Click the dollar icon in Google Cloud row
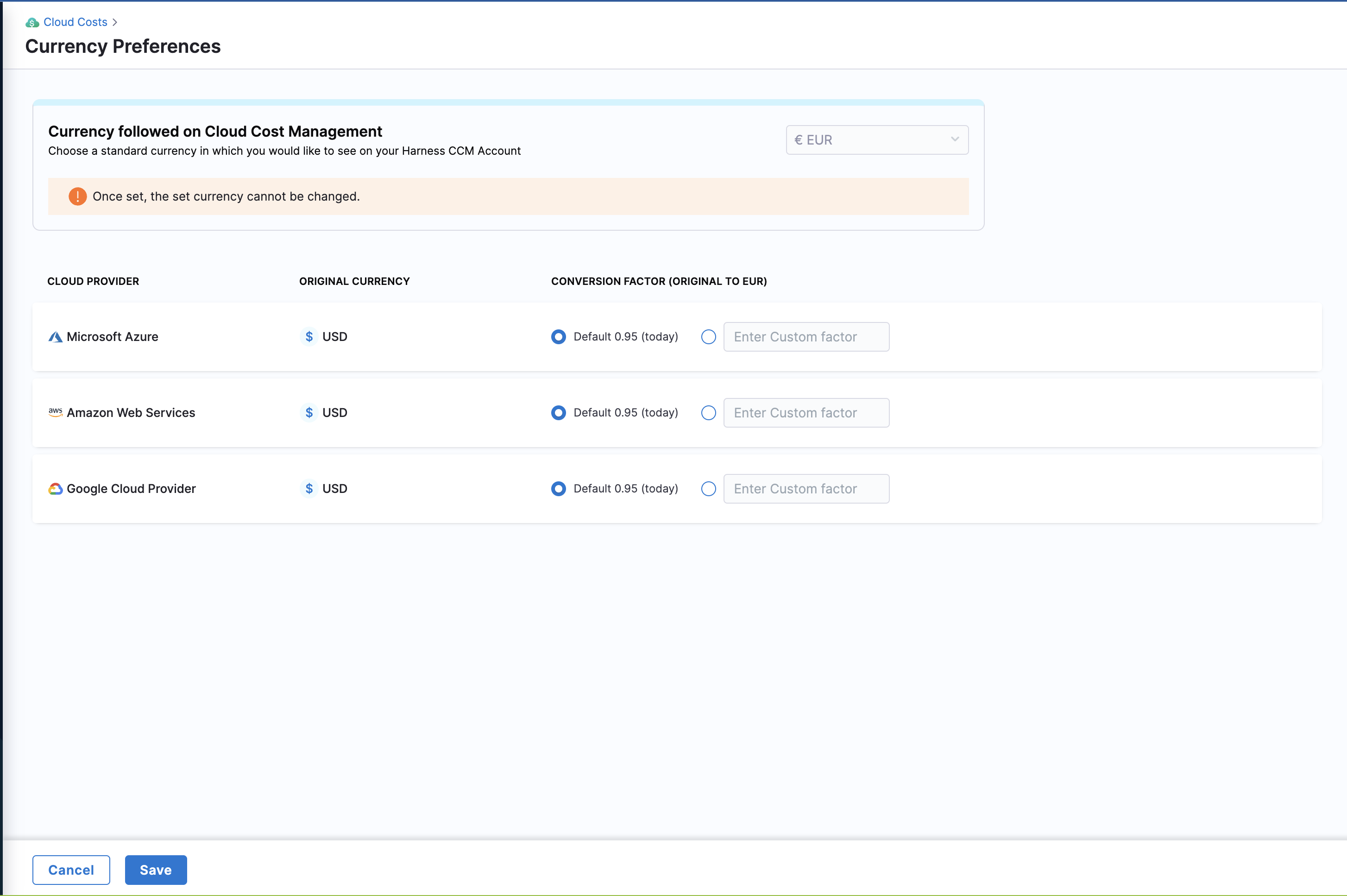Screen dimensions: 1347x896 pos(308,489)
